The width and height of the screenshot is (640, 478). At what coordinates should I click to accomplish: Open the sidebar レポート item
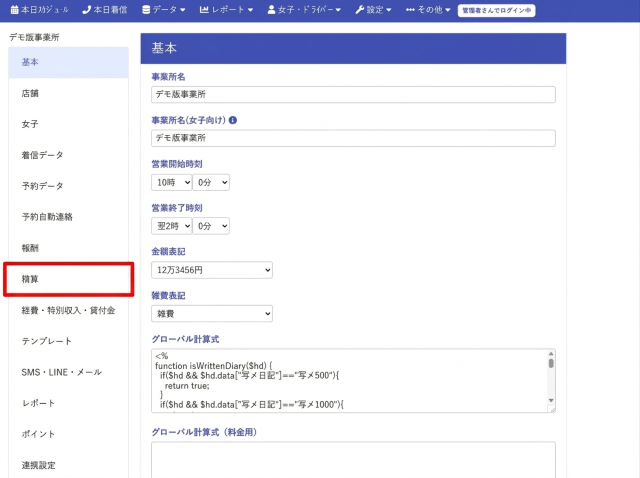pyautogui.click(x=68, y=403)
